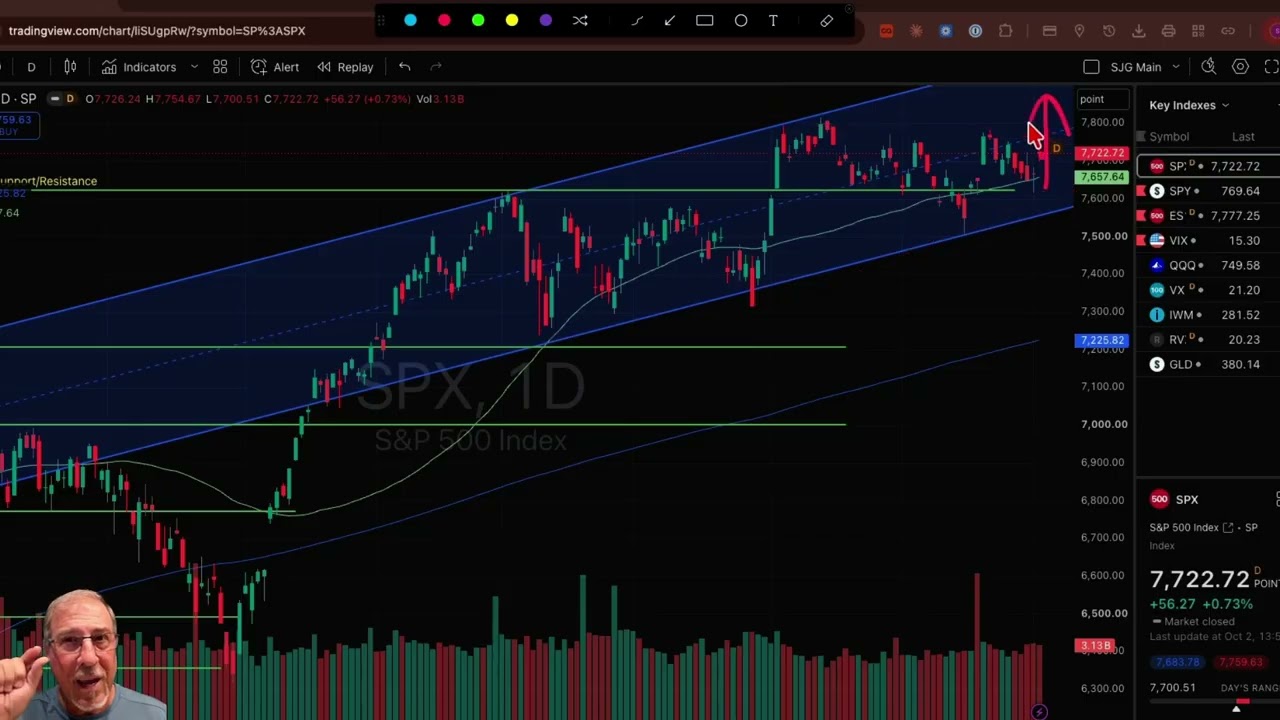Pick the purple annotation color

point(546,20)
